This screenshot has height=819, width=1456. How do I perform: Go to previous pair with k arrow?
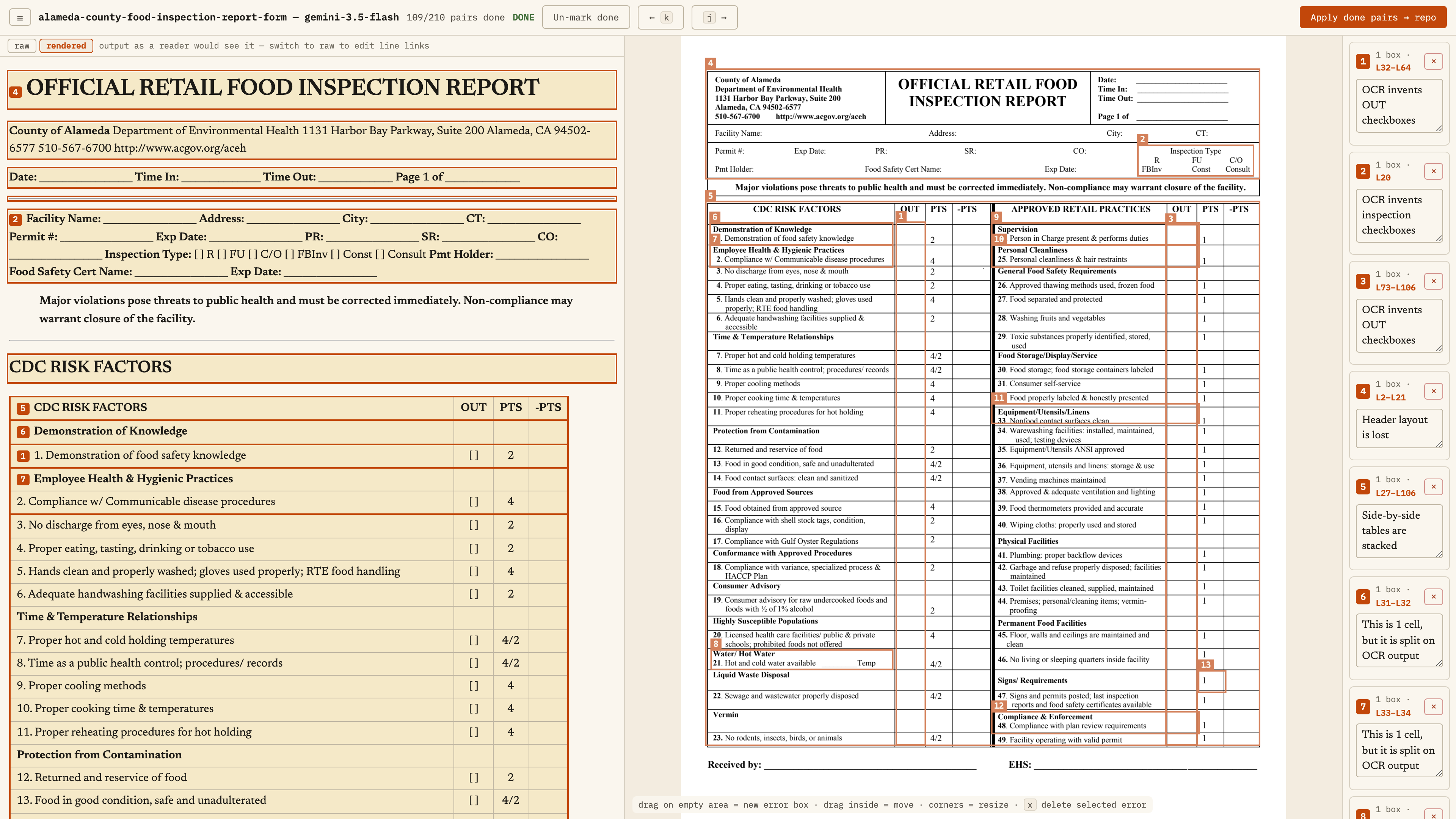660,17
